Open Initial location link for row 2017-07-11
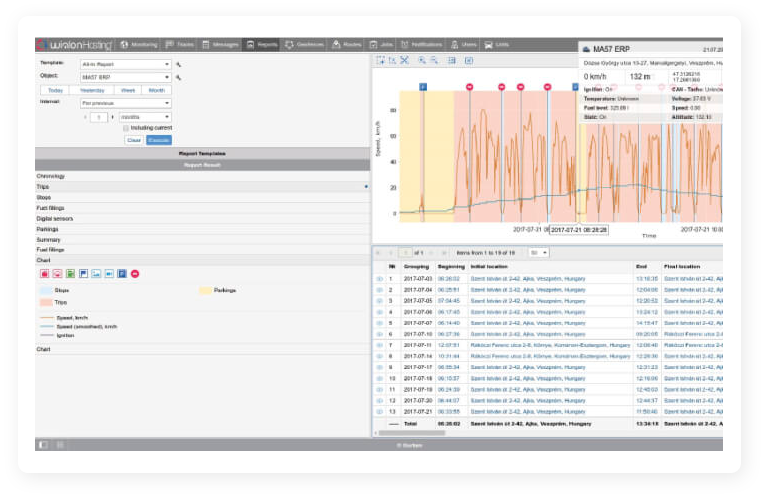772x494 pixels. point(550,346)
